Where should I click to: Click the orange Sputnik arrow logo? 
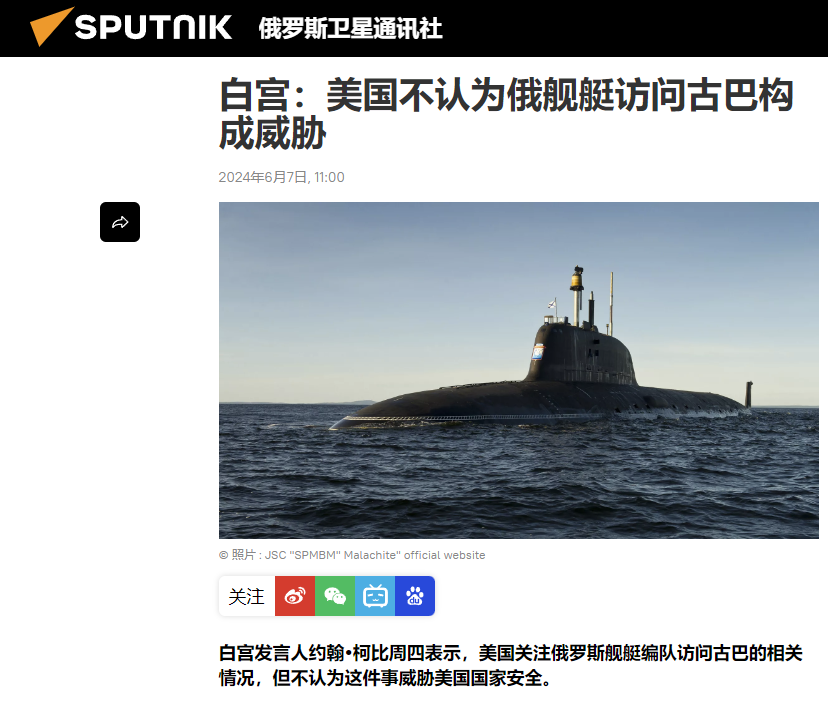(x=51, y=26)
